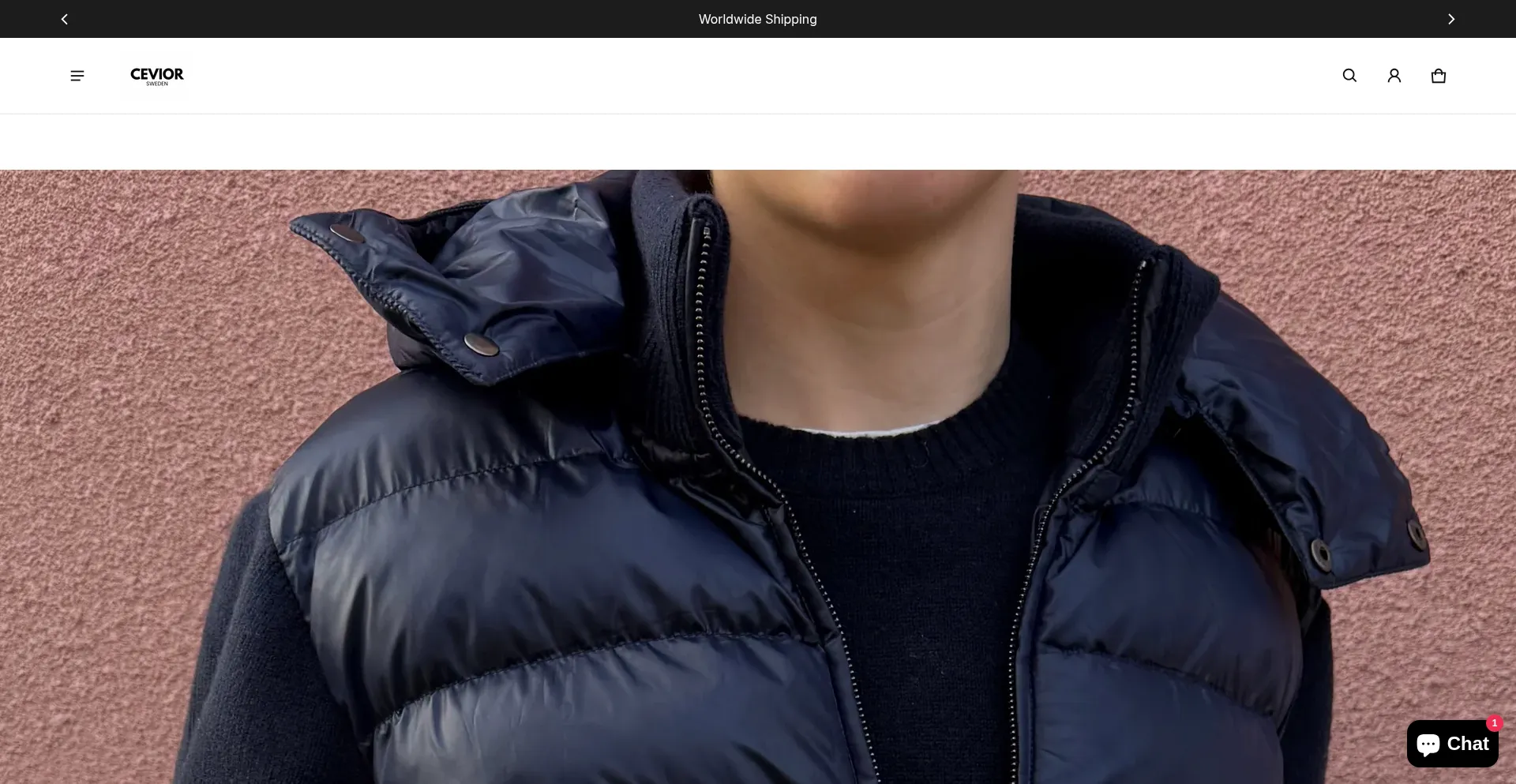
Task: Show the next announcement with right chevron
Action: [1450, 19]
